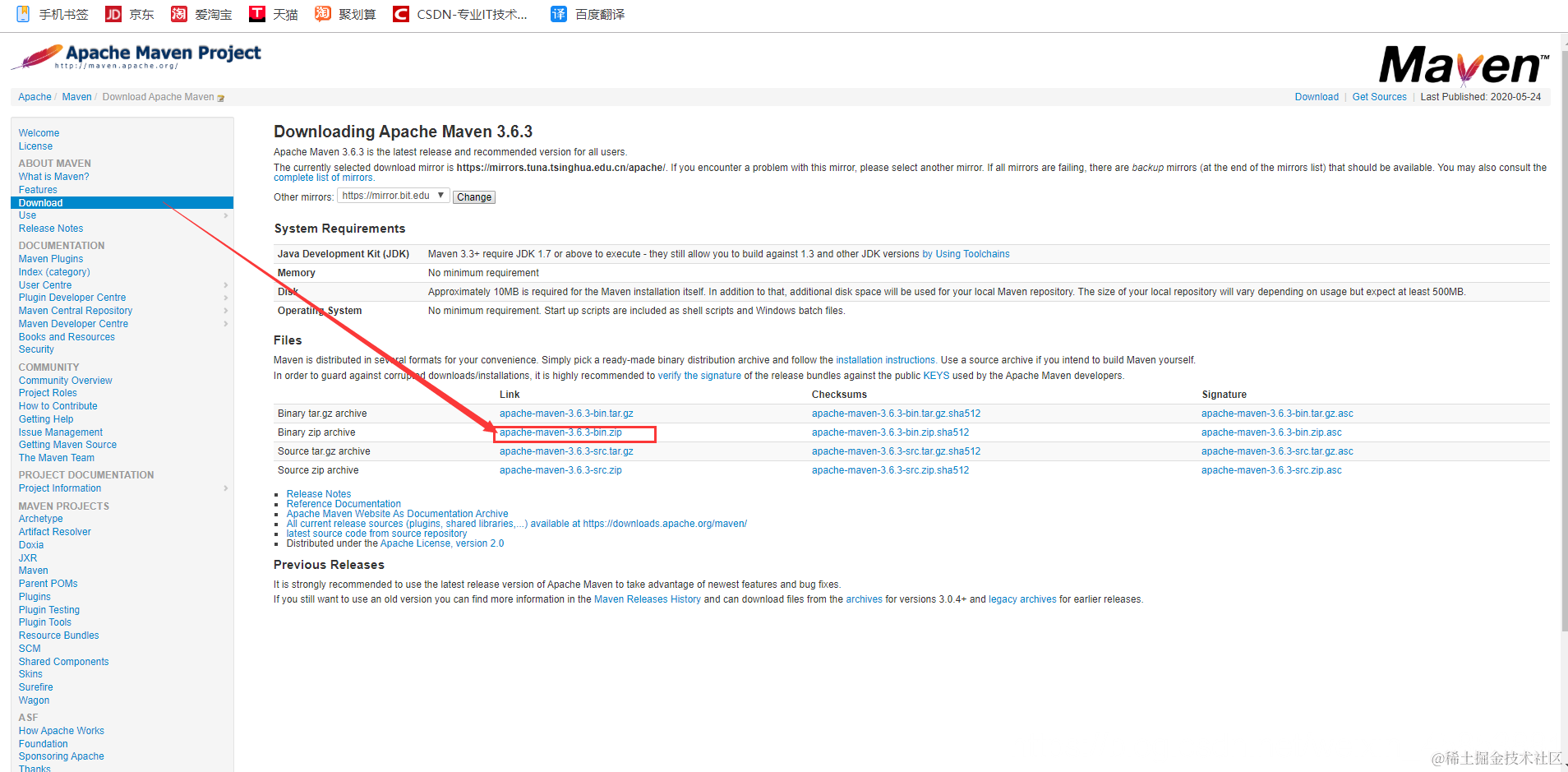Download apache-maven-3.6.3-bin.zip
This screenshot has width=1568, height=772.
click(x=560, y=432)
